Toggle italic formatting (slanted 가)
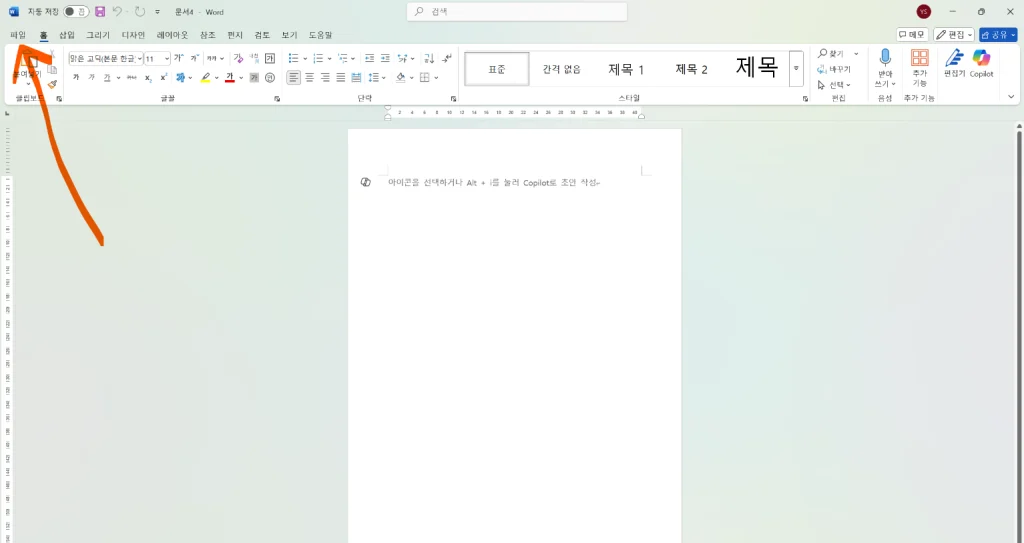The image size is (1024, 543). [91, 78]
